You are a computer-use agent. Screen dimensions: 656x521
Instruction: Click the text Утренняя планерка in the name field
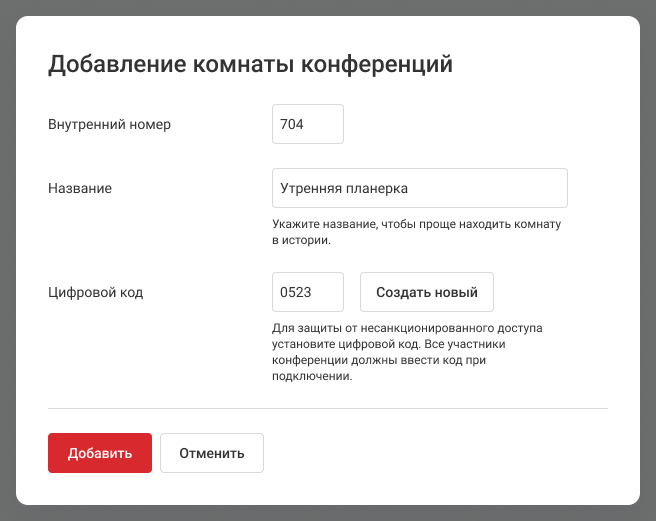click(345, 188)
